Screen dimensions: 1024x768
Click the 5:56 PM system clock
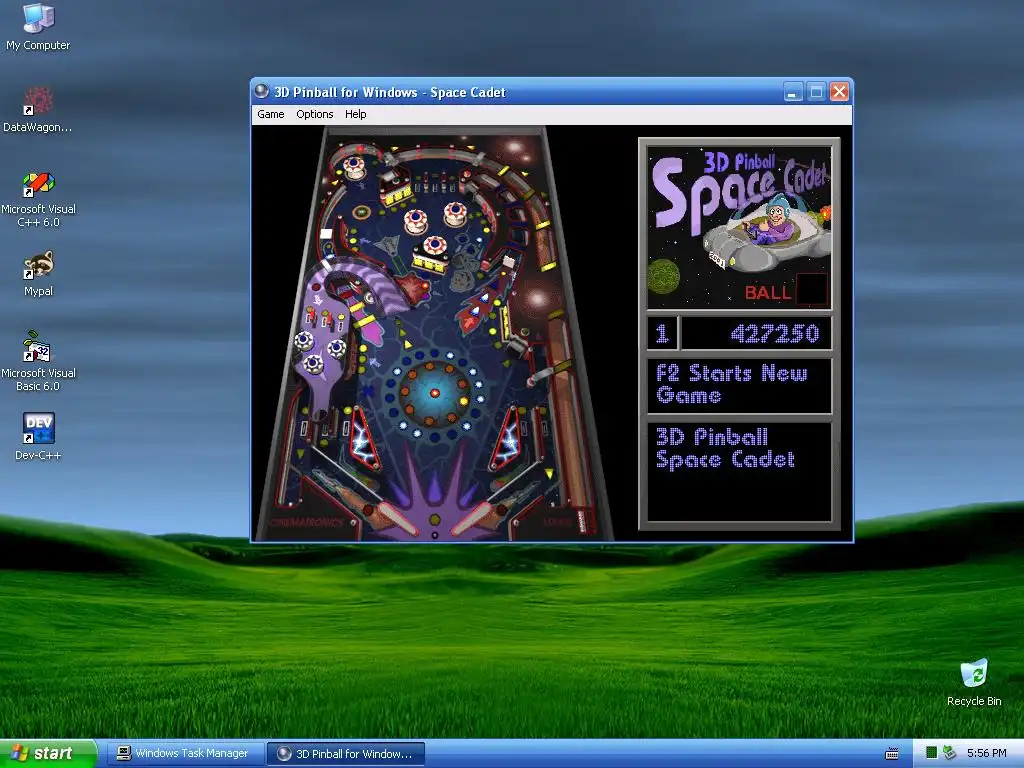[x=986, y=753]
